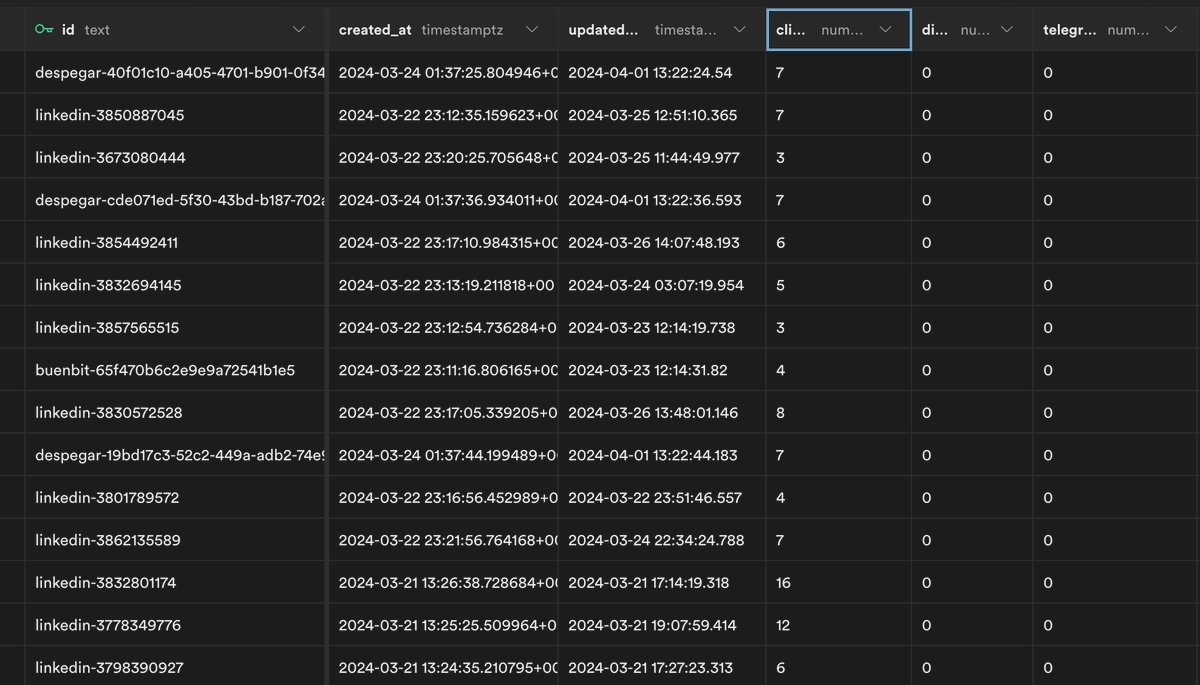Select id cell linkedin-3832694145
The image size is (1200, 685).
[x=175, y=285]
